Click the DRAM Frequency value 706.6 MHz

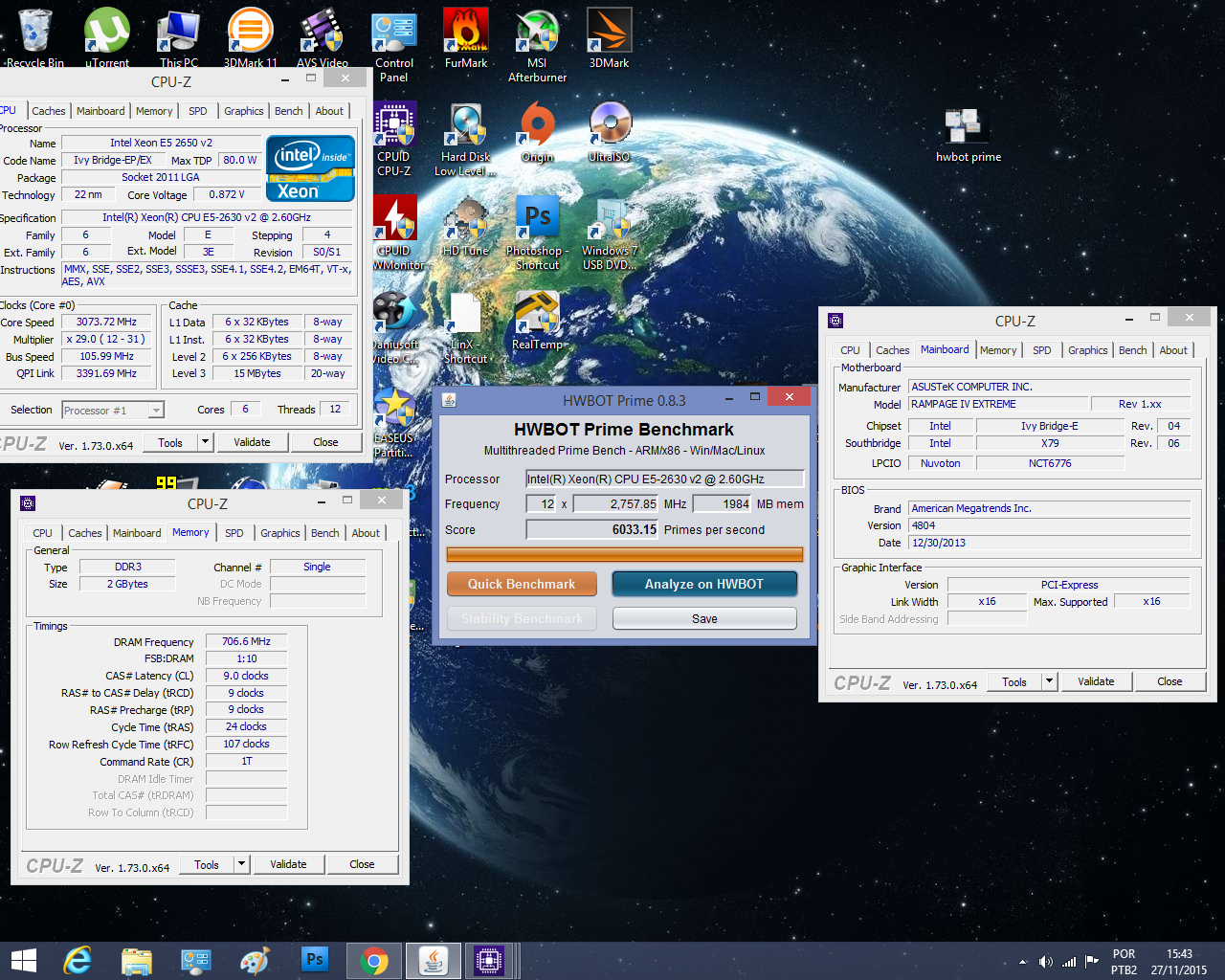(x=246, y=641)
